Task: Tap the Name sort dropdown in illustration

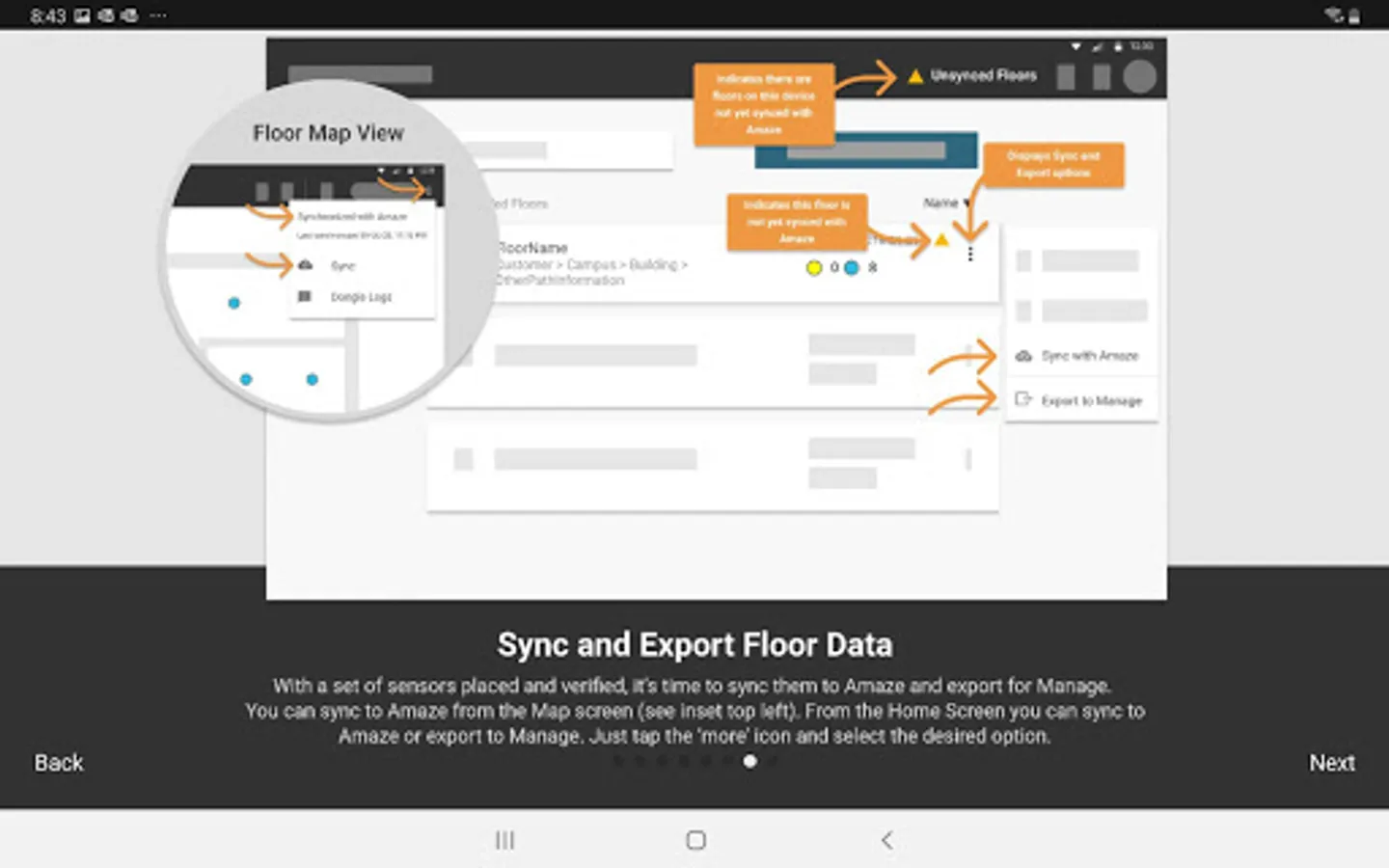Action: [x=946, y=203]
